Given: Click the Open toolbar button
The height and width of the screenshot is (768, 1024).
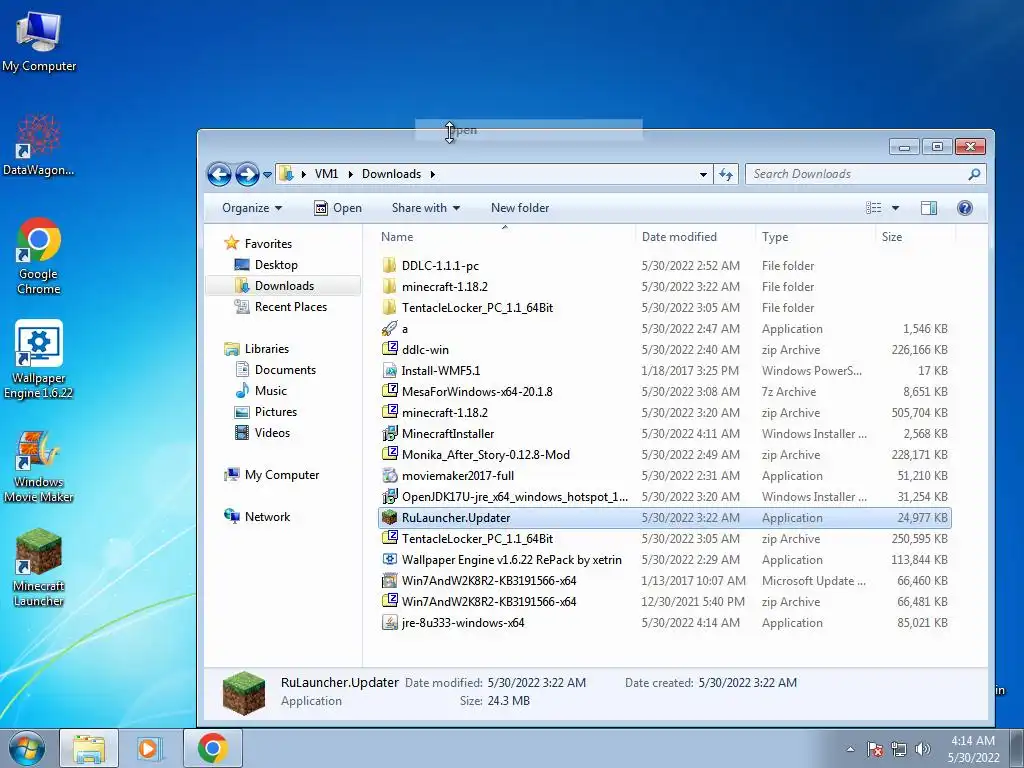Looking at the screenshot, I should (338, 208).
